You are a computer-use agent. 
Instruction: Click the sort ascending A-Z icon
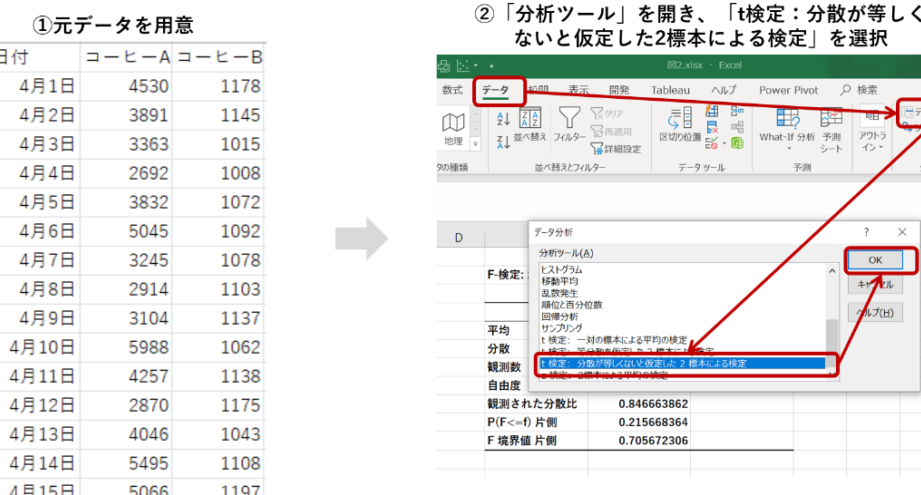click(x=502, y=119)
